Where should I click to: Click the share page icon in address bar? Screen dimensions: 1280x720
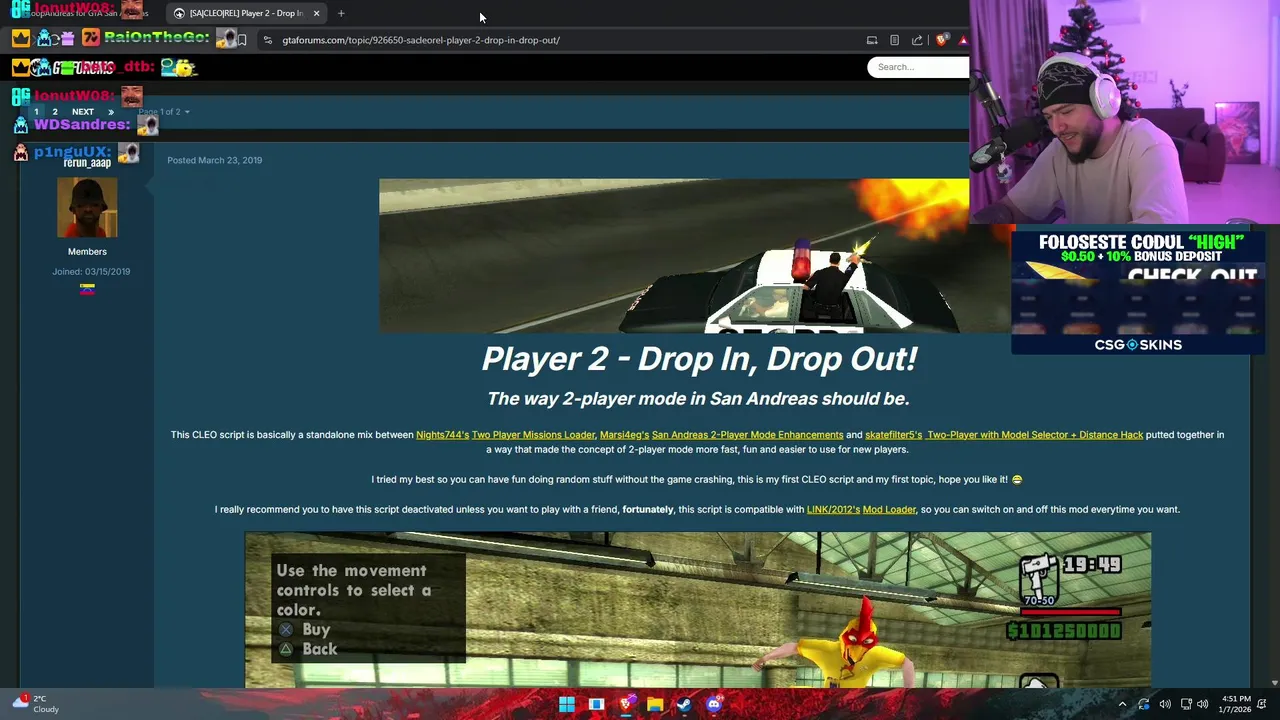point(917,40)
